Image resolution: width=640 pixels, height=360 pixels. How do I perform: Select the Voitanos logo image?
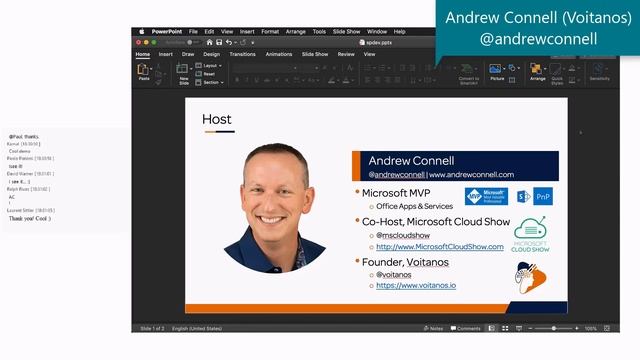pos(530,278)
